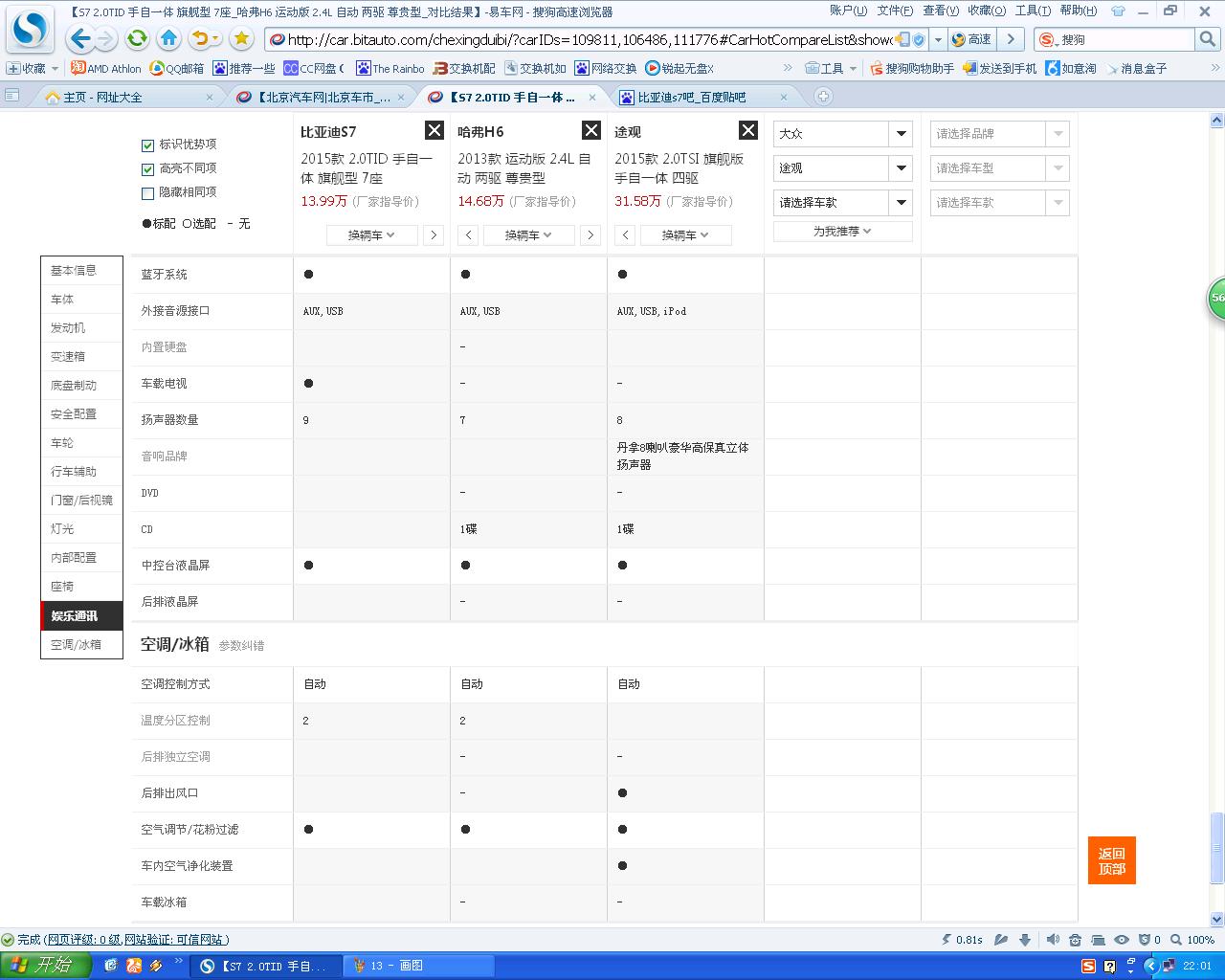Toggle the 标识优势项 checkbox
Screen dimensions: 1225x980
click(147, 145)
